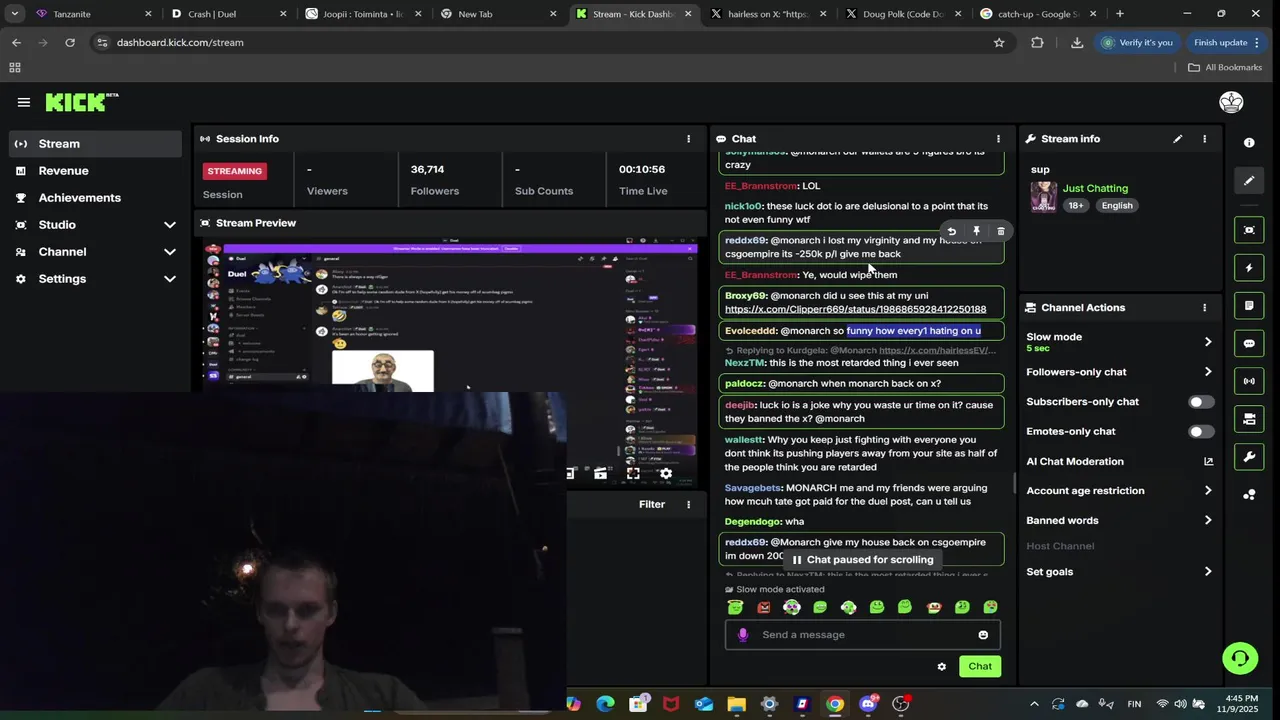Click the purple microphone icon in the message box

[x=742, y=635]
